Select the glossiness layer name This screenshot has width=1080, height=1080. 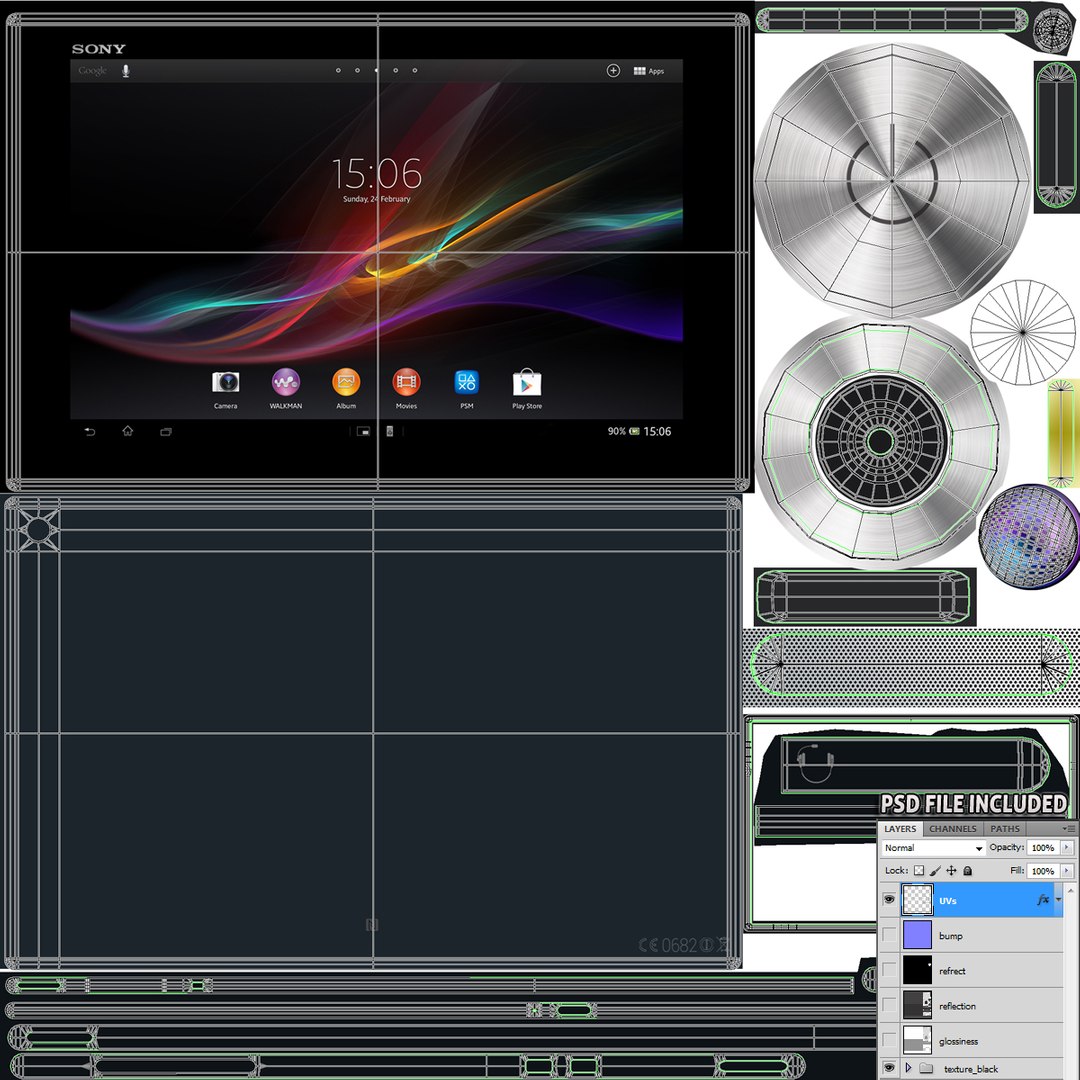(x=958, y=1041)
